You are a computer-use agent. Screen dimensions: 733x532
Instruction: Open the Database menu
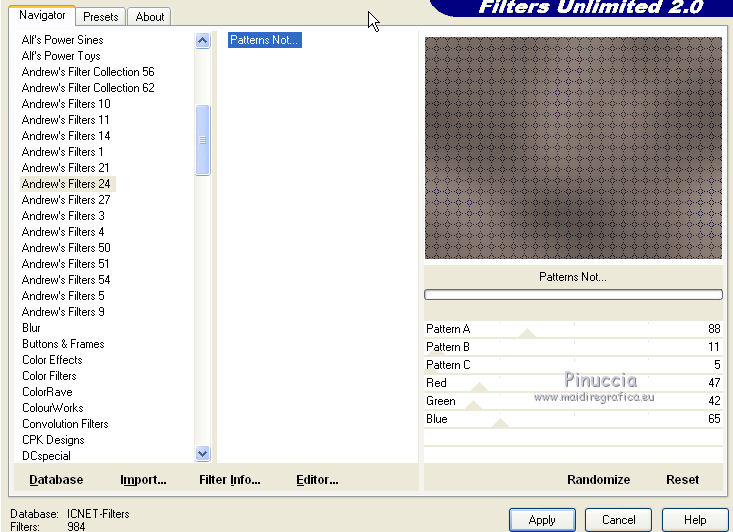point(56,480)
